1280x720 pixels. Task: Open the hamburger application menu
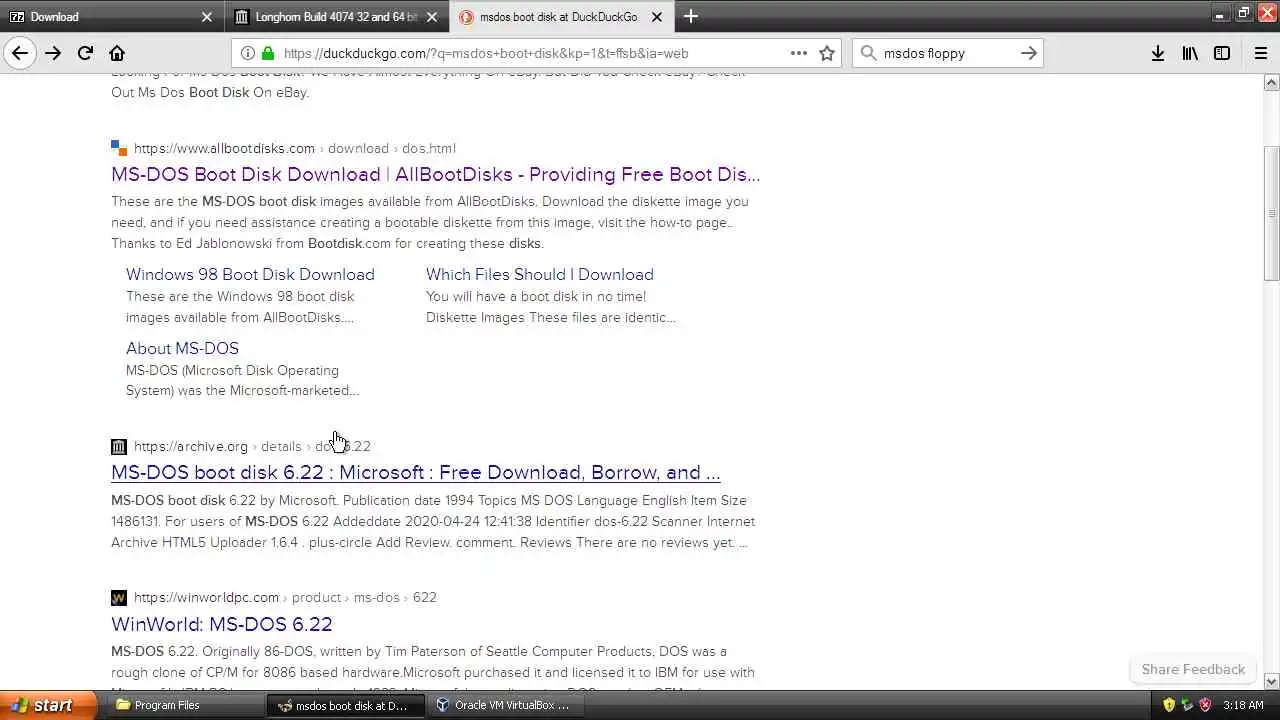(1261, 53)
